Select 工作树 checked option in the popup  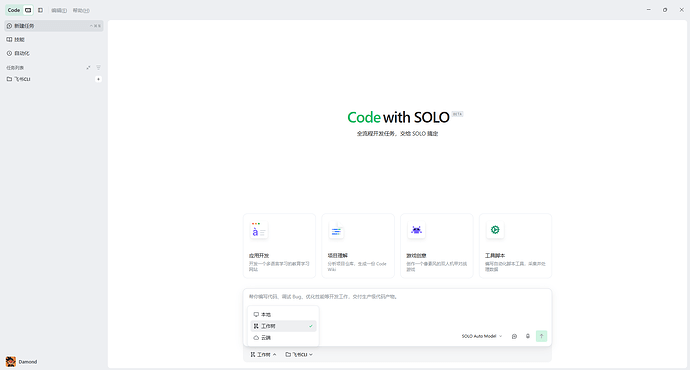283,326
